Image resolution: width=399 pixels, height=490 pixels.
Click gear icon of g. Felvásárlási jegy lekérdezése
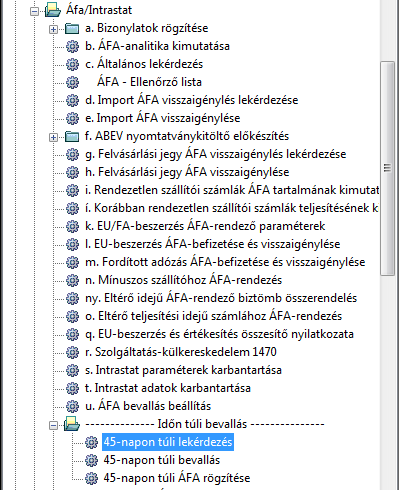pos(72,154)
